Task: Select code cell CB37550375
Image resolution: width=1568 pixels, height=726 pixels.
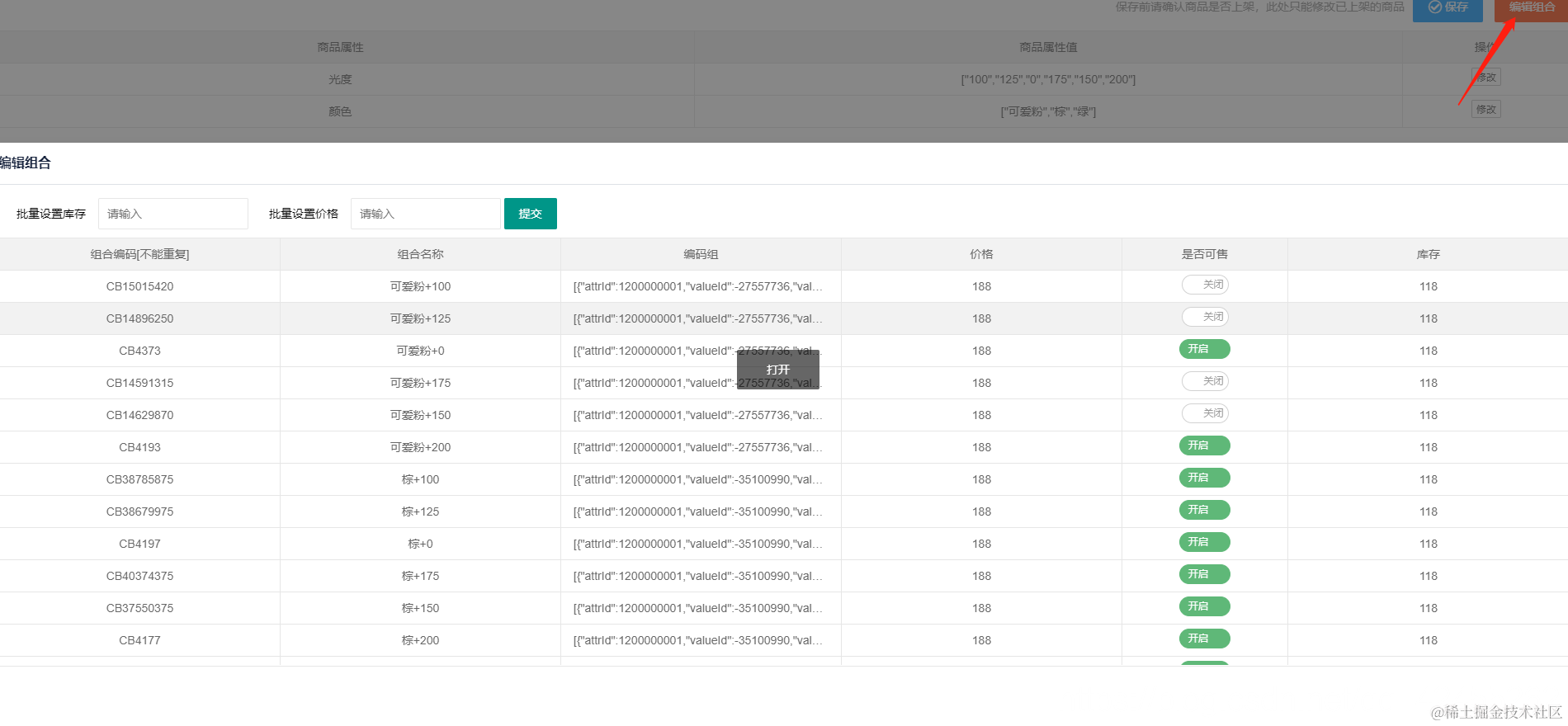Action: (140, 608)
